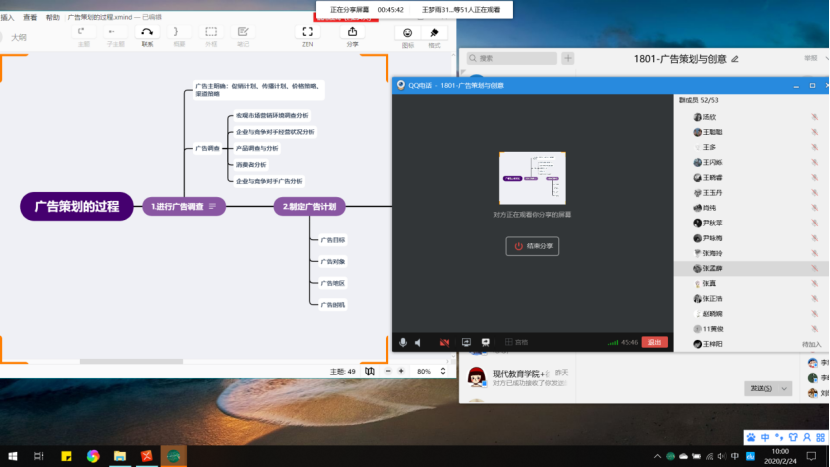Open the 帮助 menu
This screenshot has height=467, width=830.
pyautogui.click(x=52, y=17)
